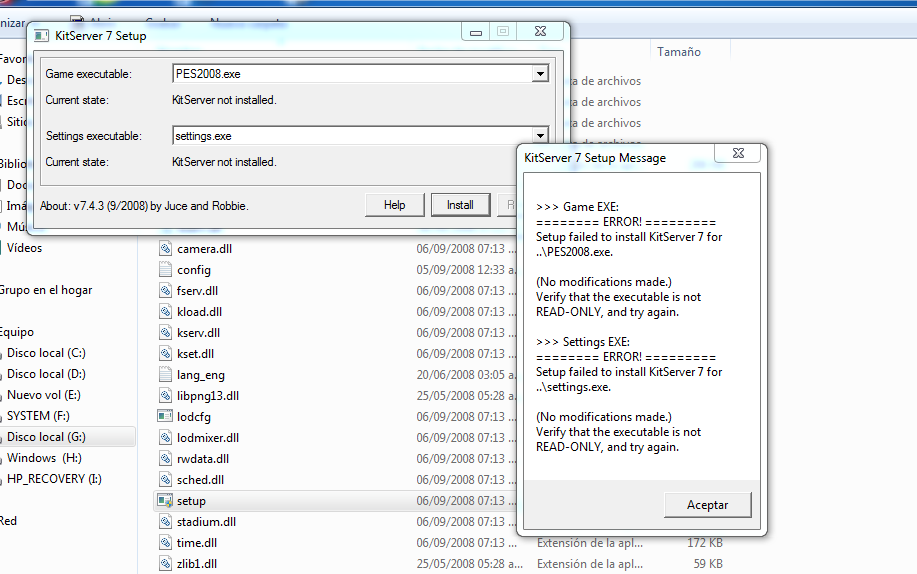Select Disco local (G:) drive
The width and height of the screenshot is (917, 574).
[46, 437]
